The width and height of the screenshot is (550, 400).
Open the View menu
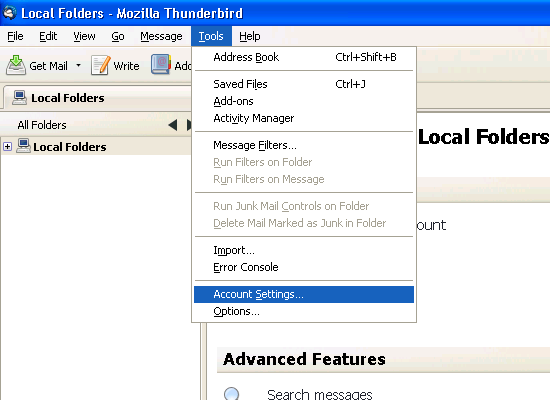click(84, 36)
